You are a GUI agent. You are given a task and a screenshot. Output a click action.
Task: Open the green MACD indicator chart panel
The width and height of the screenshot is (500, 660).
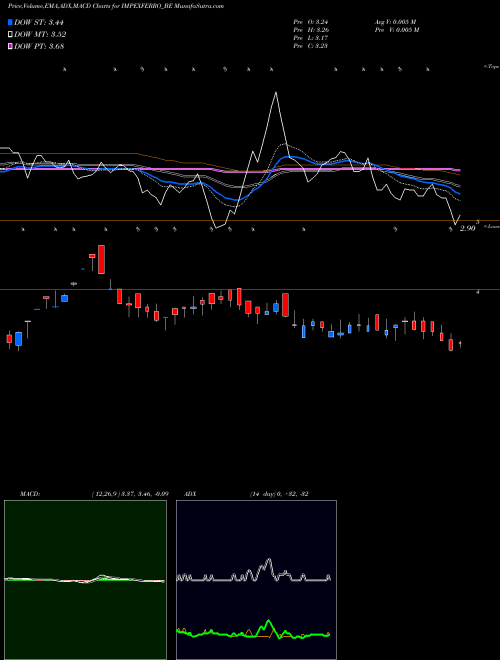coord(85,580)
